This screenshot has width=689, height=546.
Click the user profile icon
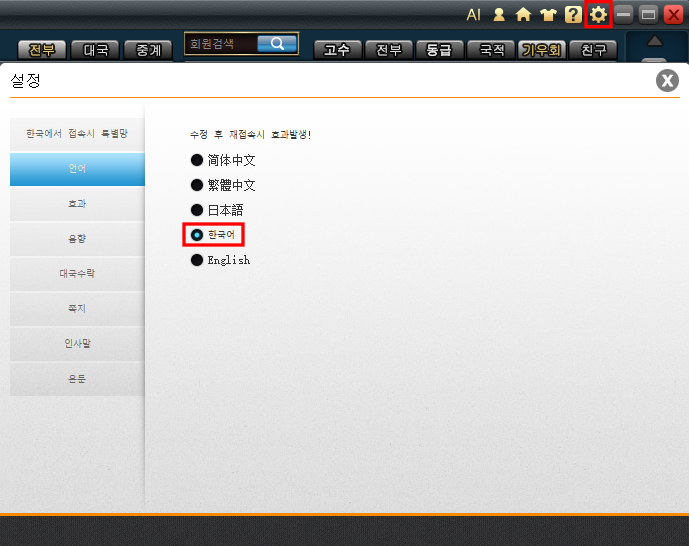click(499, 15)
